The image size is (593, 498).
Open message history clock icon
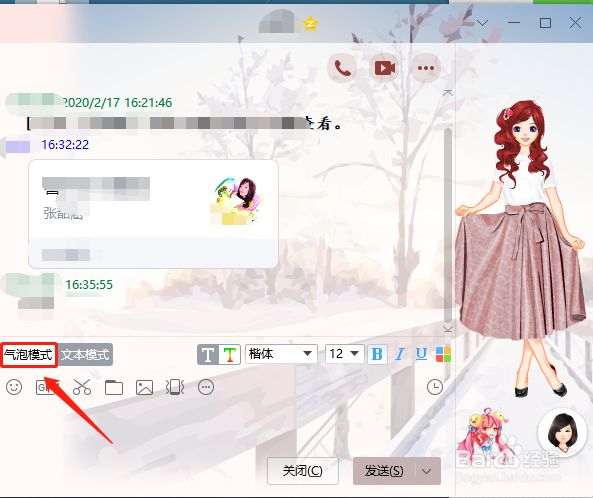click(435, 387)
